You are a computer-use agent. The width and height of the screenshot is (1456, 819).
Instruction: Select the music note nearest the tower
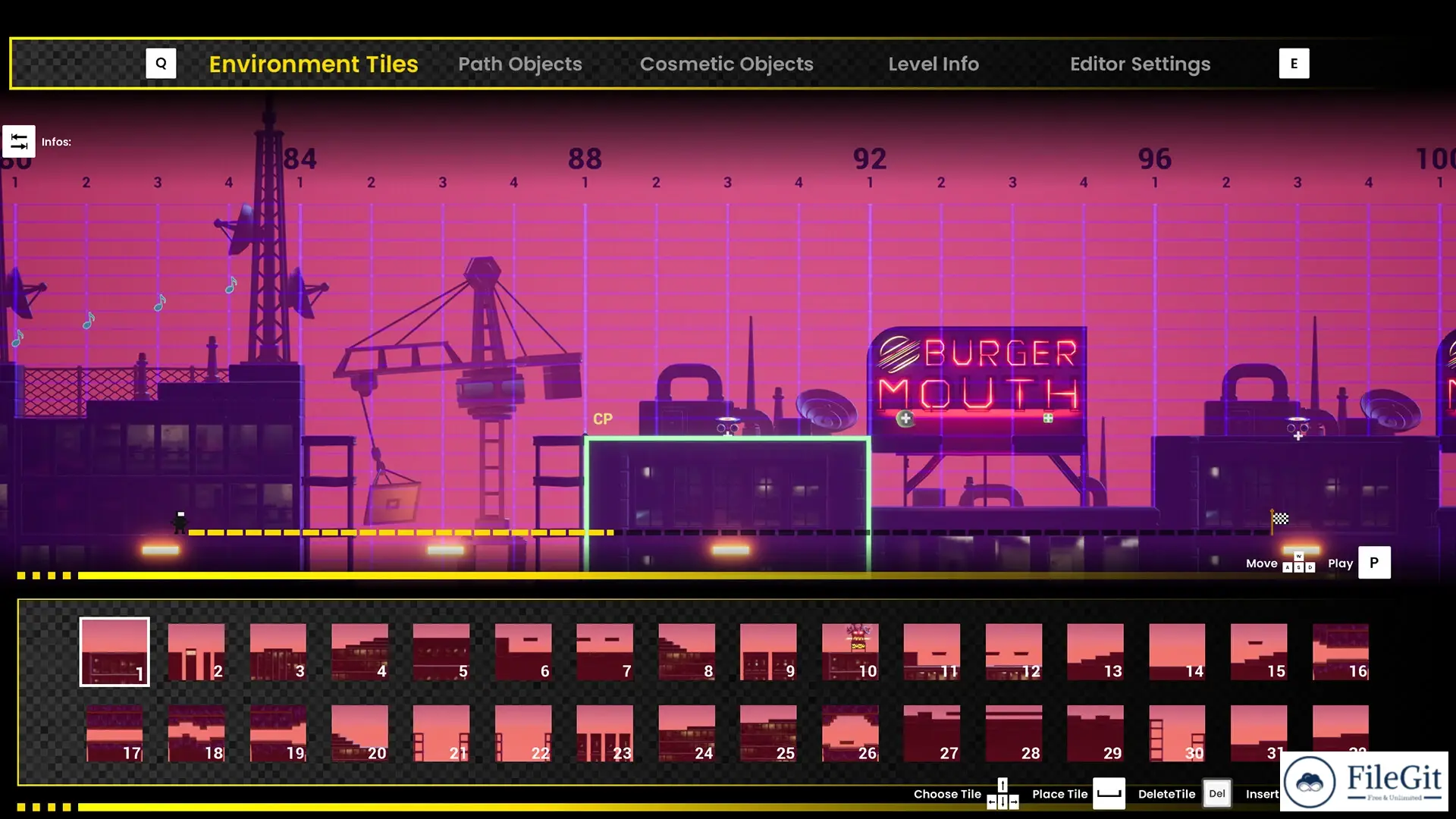click(x=231, y=284)
